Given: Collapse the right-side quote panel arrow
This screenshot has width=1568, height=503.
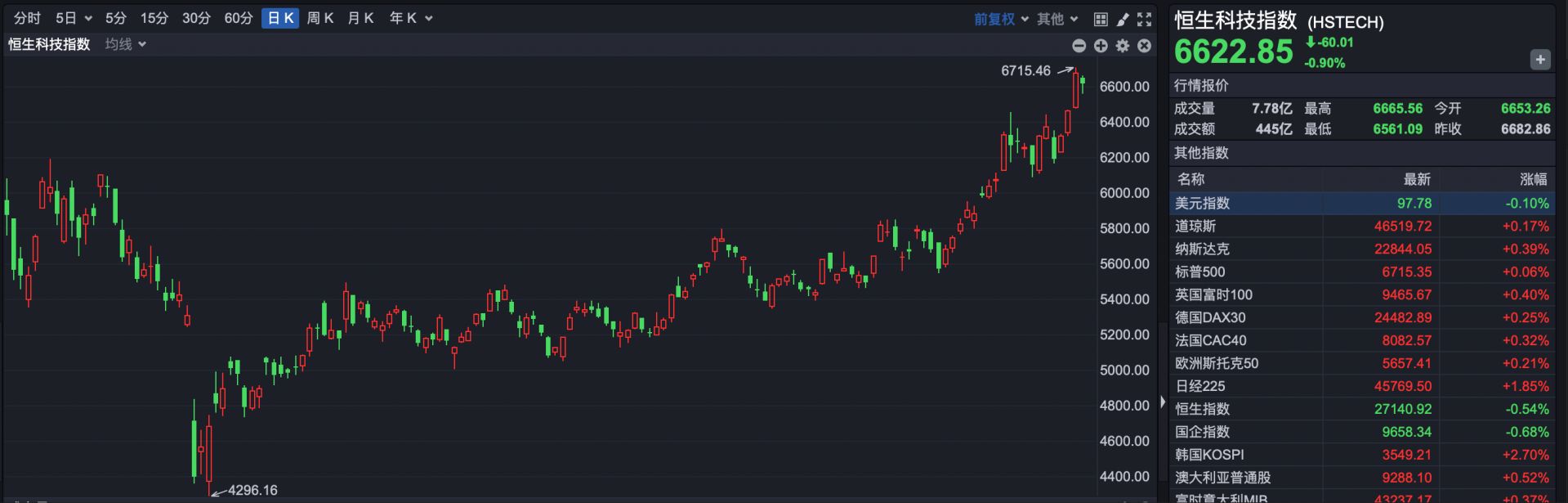Looking at the screenshot, I should [x=1163, y=402].
